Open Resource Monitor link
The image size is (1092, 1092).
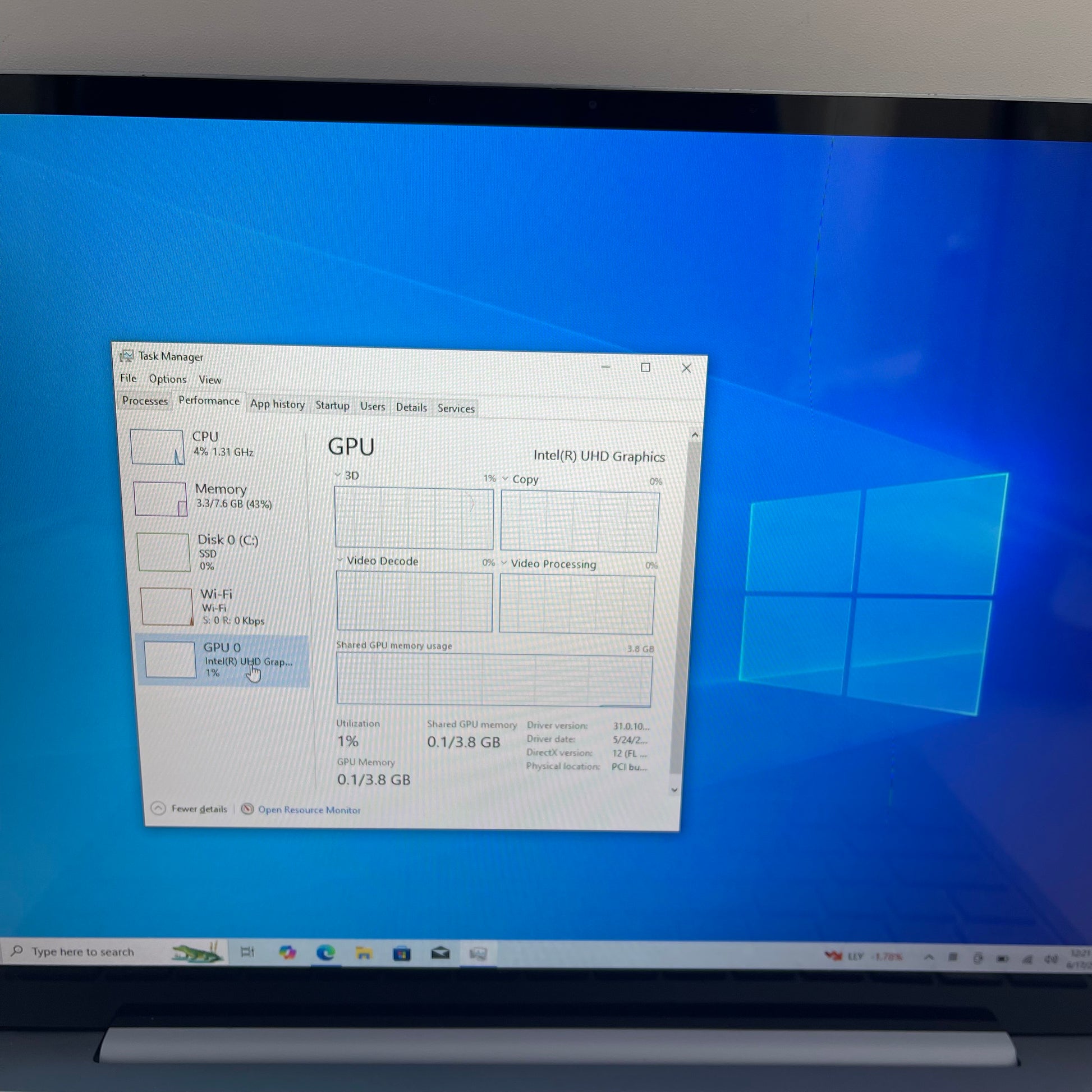pos(309,809)
